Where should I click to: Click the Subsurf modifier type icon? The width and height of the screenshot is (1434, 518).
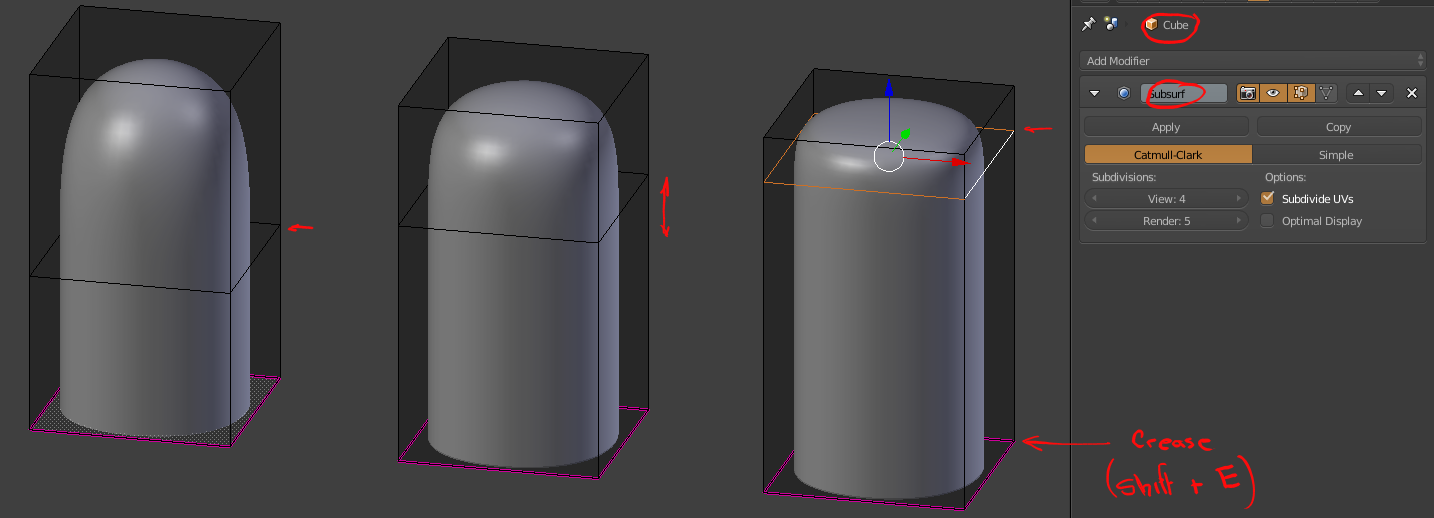click(x=1124, y=93)
